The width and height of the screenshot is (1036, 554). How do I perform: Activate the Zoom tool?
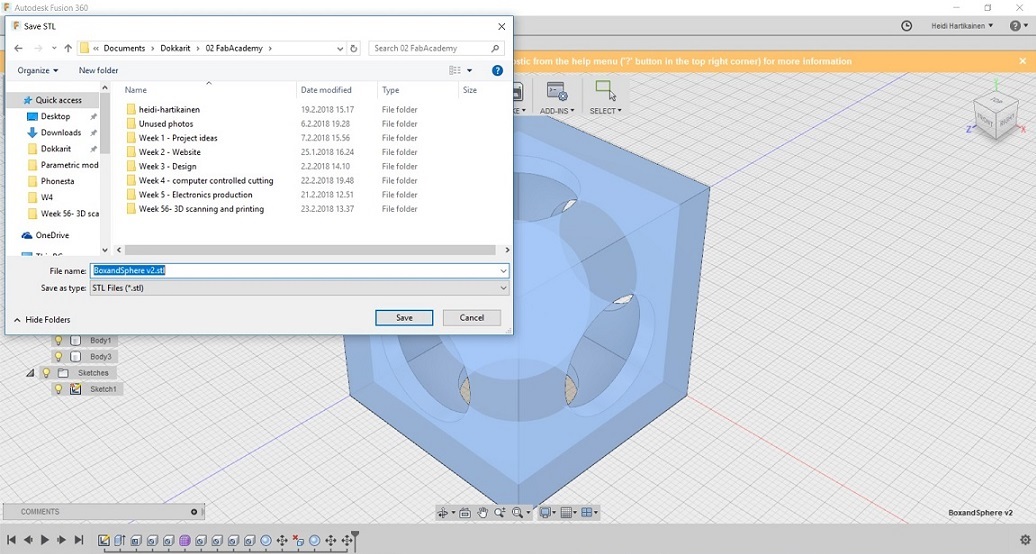500,512
